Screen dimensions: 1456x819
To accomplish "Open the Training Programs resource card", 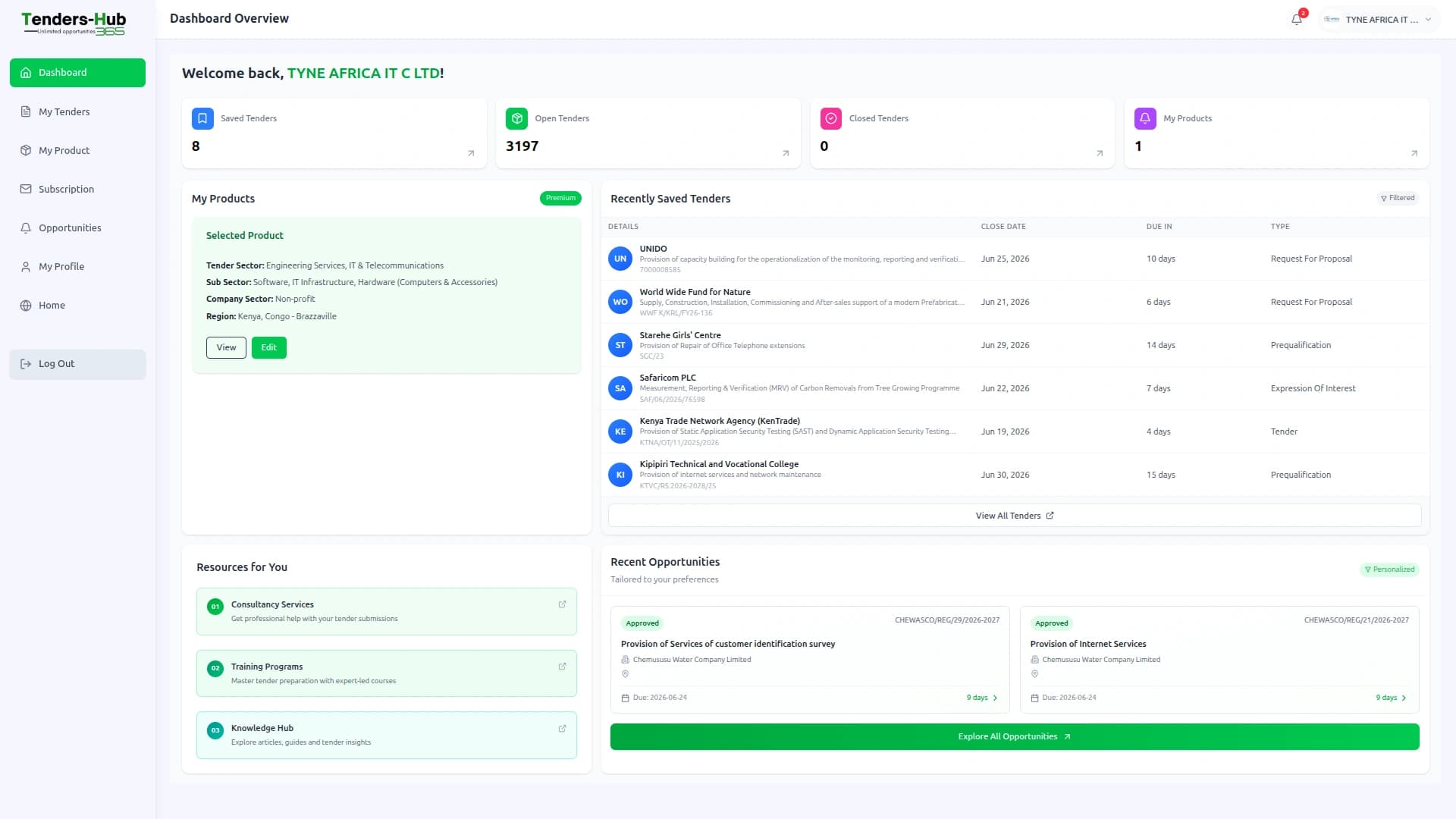I will pos(386,673).
